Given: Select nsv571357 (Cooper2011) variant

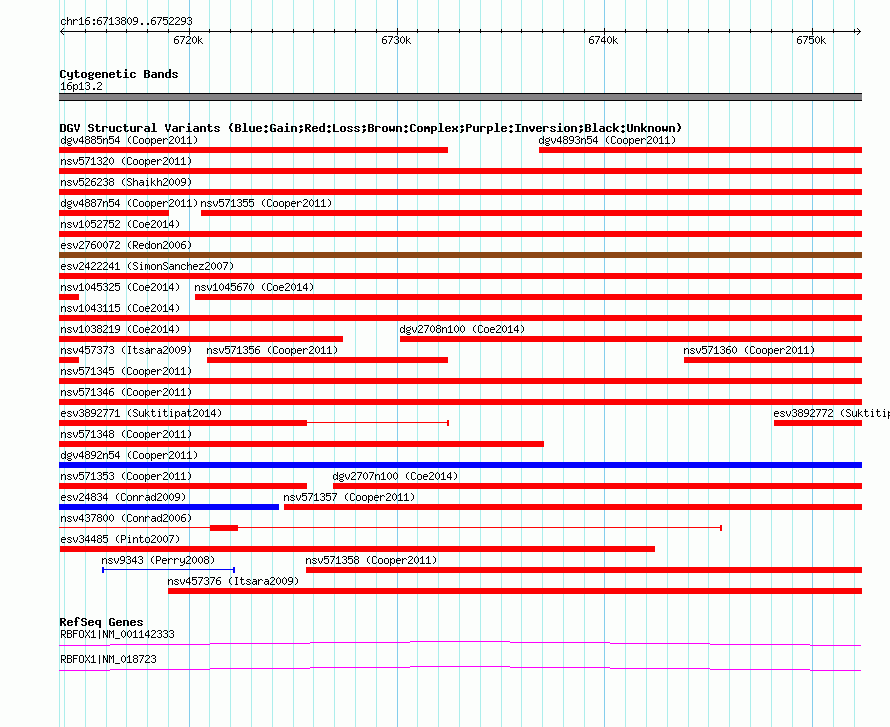Looking at the screenshot, I should point(349,497).
